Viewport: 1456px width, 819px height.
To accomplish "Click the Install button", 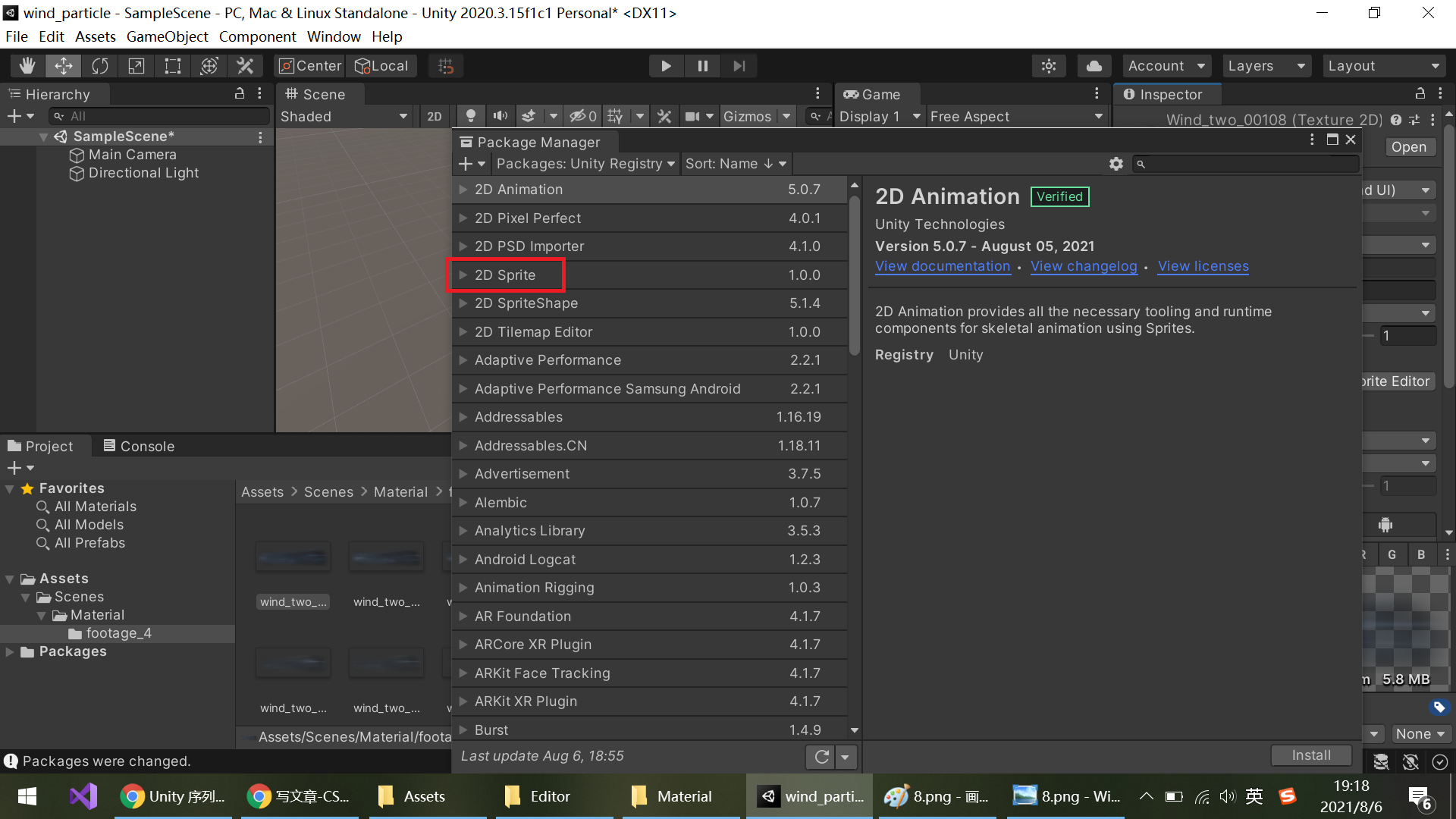I will click(1310, 755).
